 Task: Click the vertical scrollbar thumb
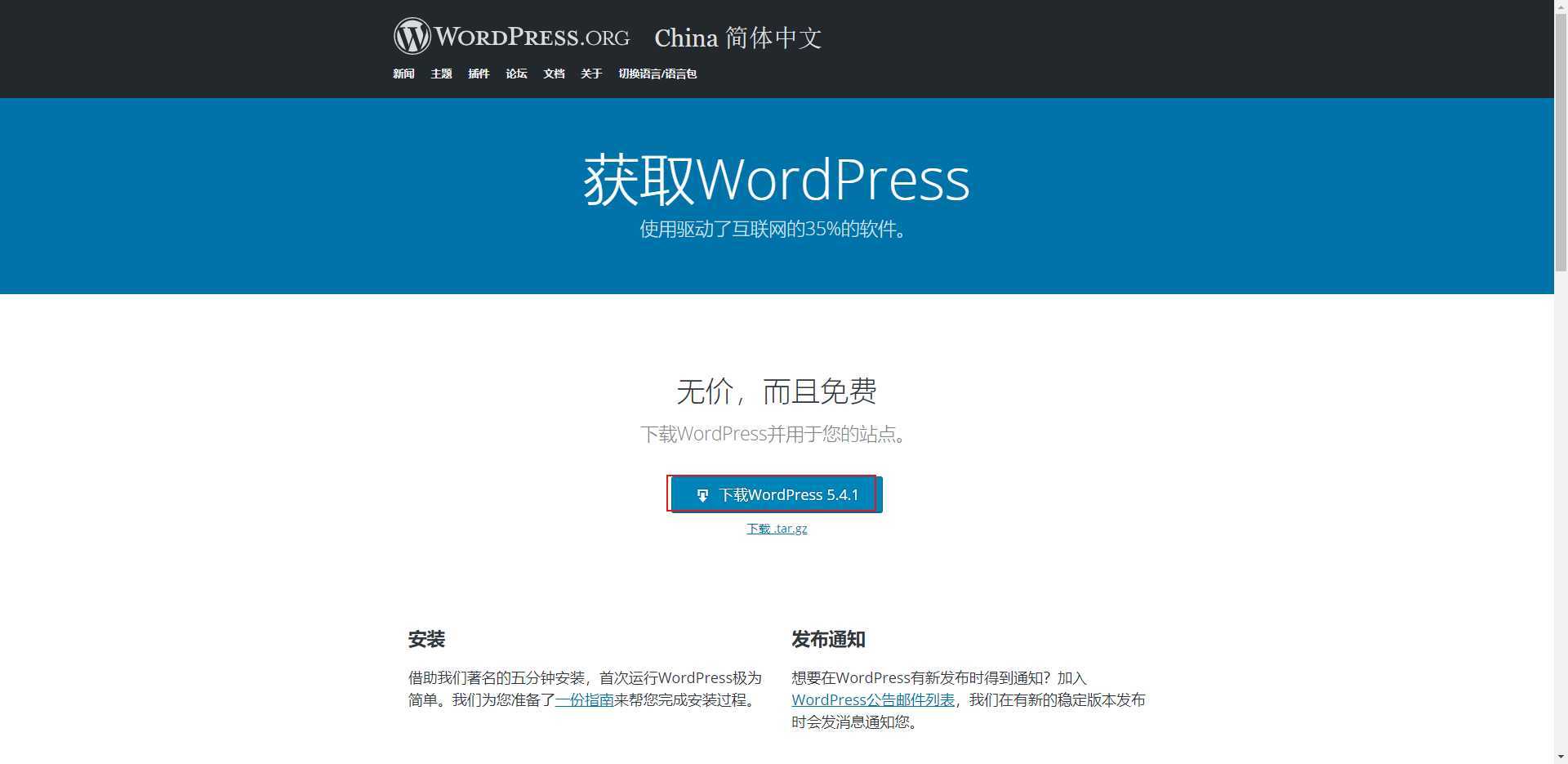tap(1561, 142)
